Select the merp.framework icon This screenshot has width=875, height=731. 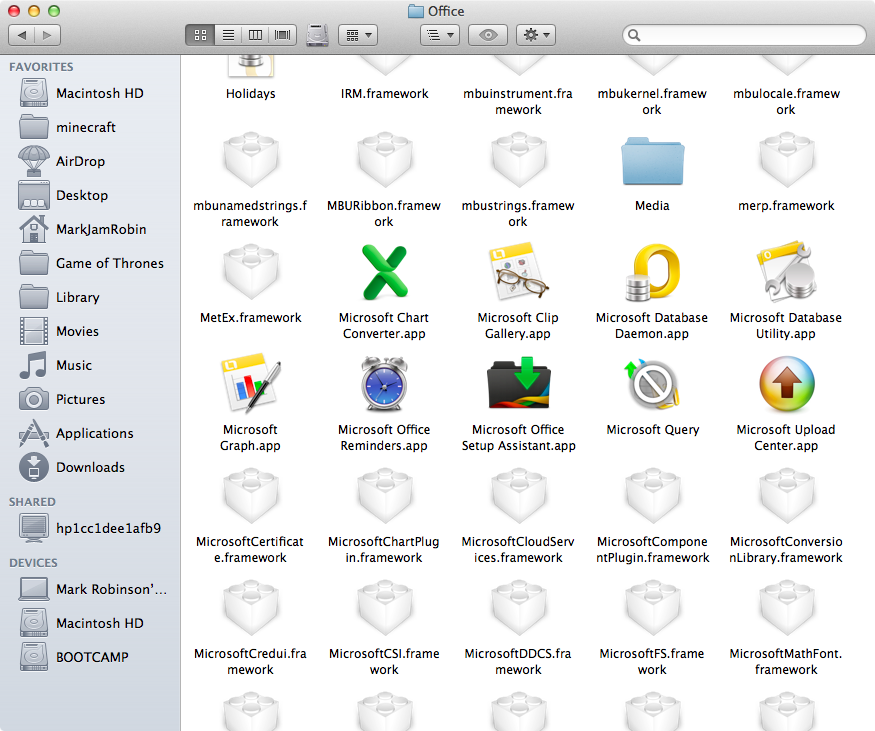(786, 160)
